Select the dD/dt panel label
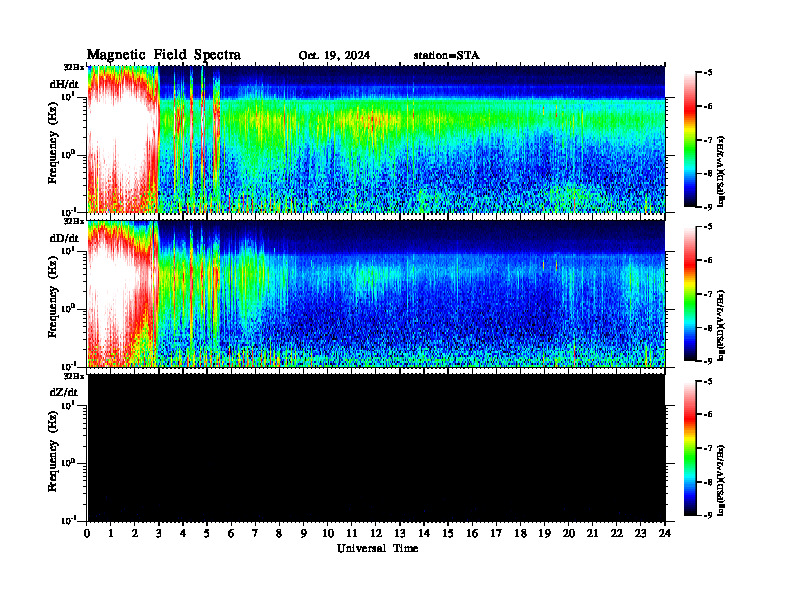Image resolution: width=792 pixels, height=612 pixels. click(64, 238)
